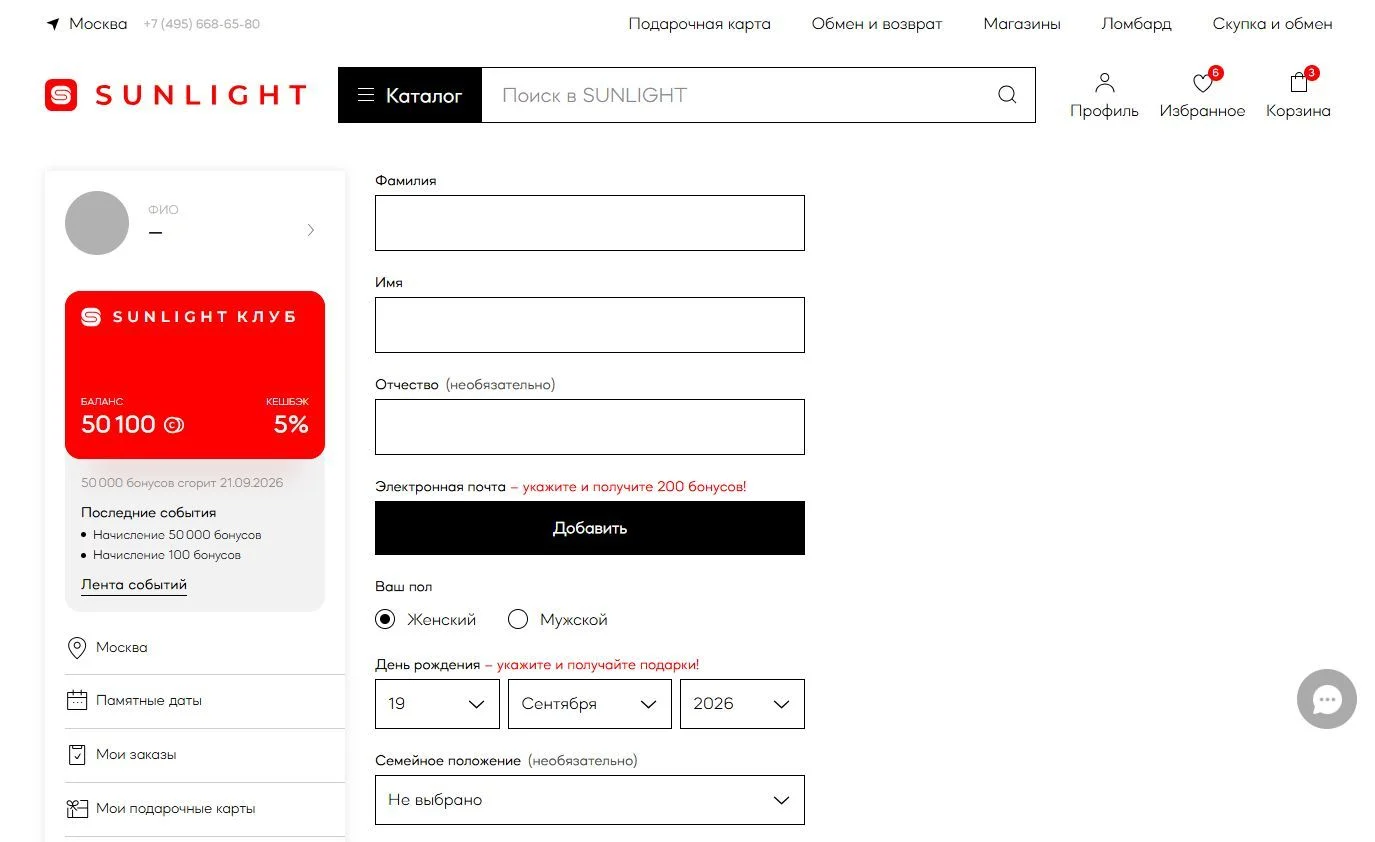Open the Каталог menu
Screen dimensions: 1375x842
click(x=410, y=95)
